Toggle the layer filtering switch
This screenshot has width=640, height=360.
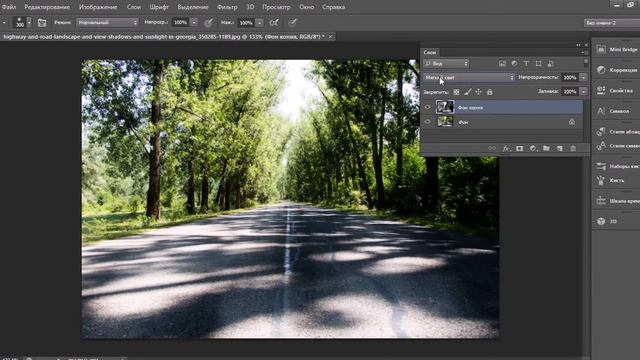[586, 63]
